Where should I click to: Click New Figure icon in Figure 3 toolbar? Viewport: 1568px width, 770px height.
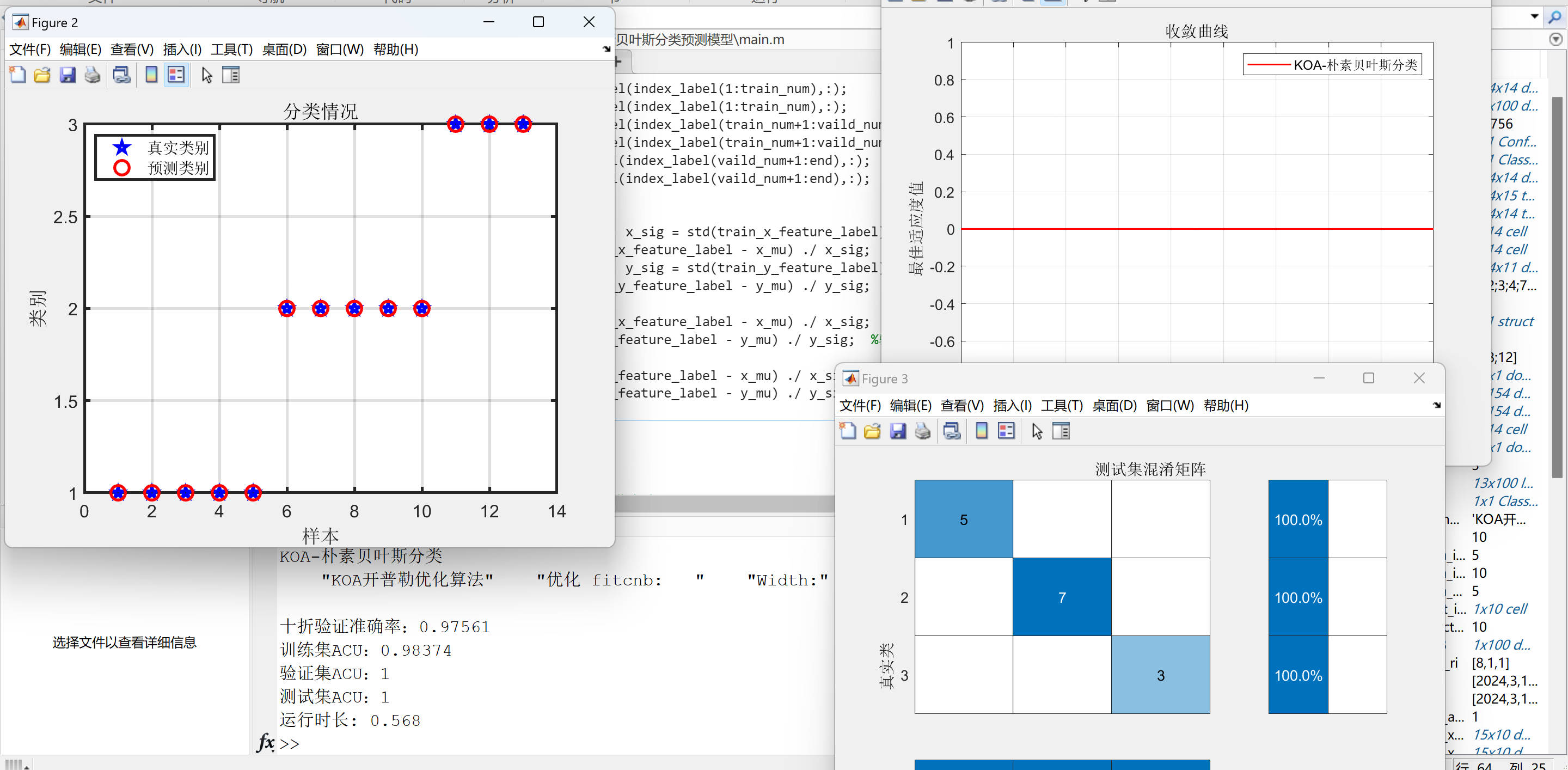pyautogui.click(x=848, y=431)
